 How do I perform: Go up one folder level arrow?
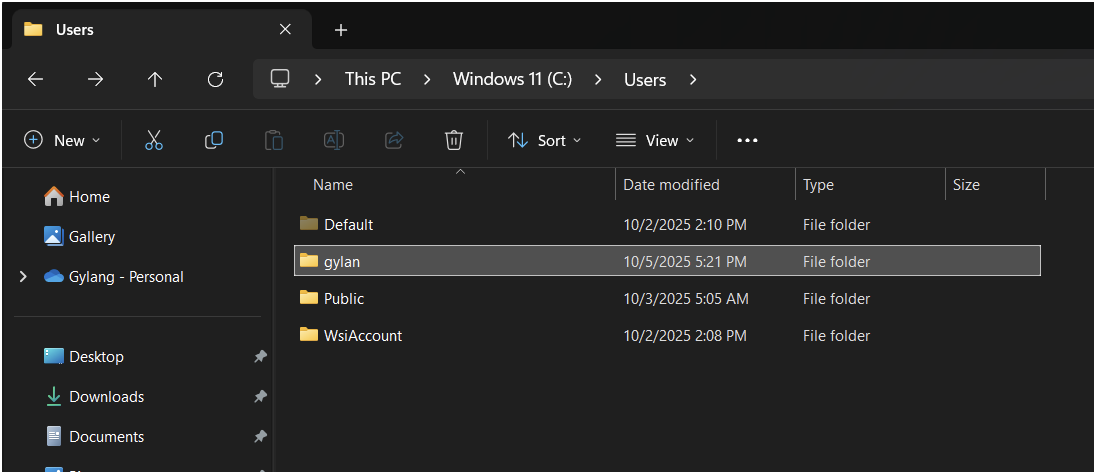tap(155, 79)
